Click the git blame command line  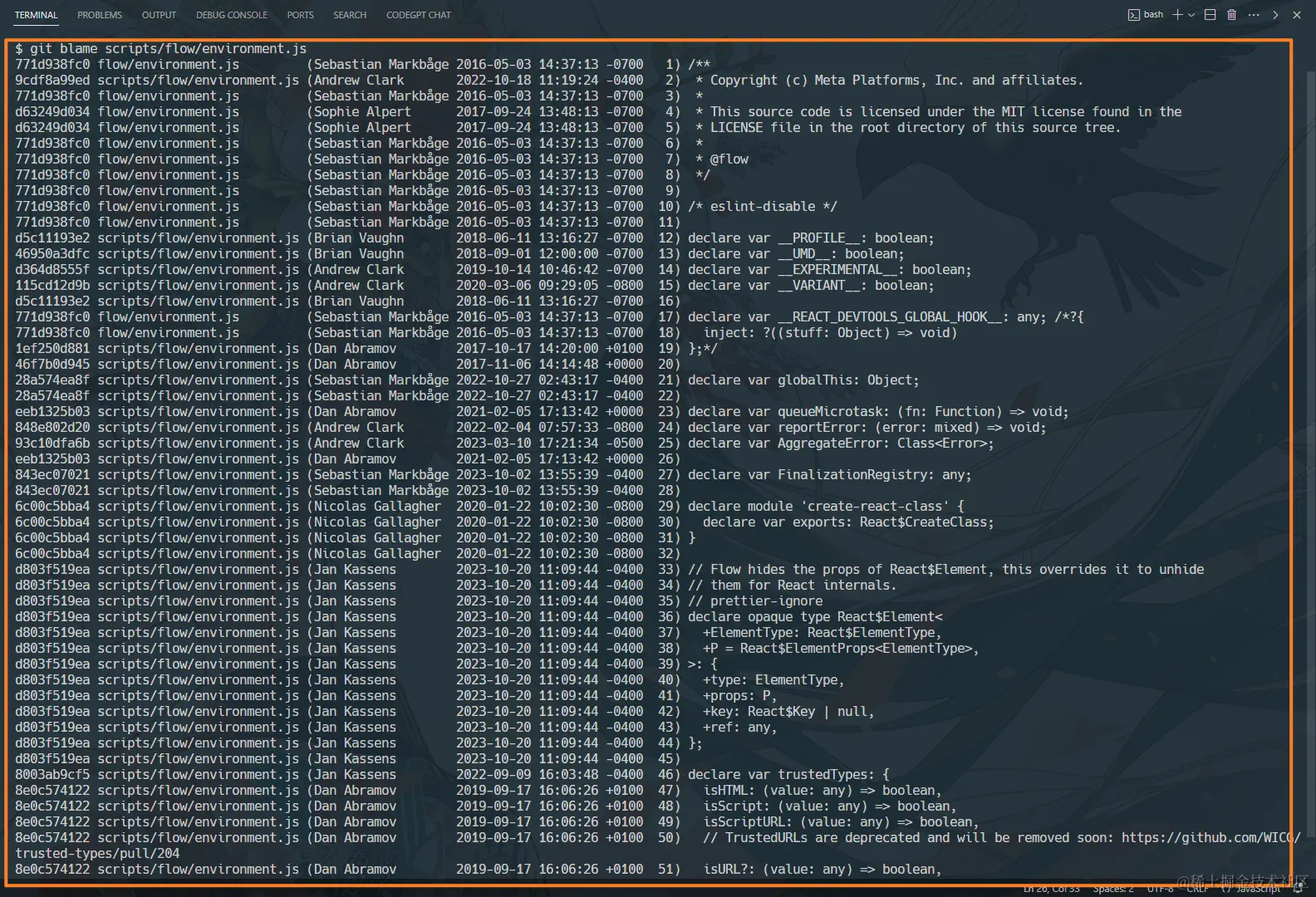[161, 49]
